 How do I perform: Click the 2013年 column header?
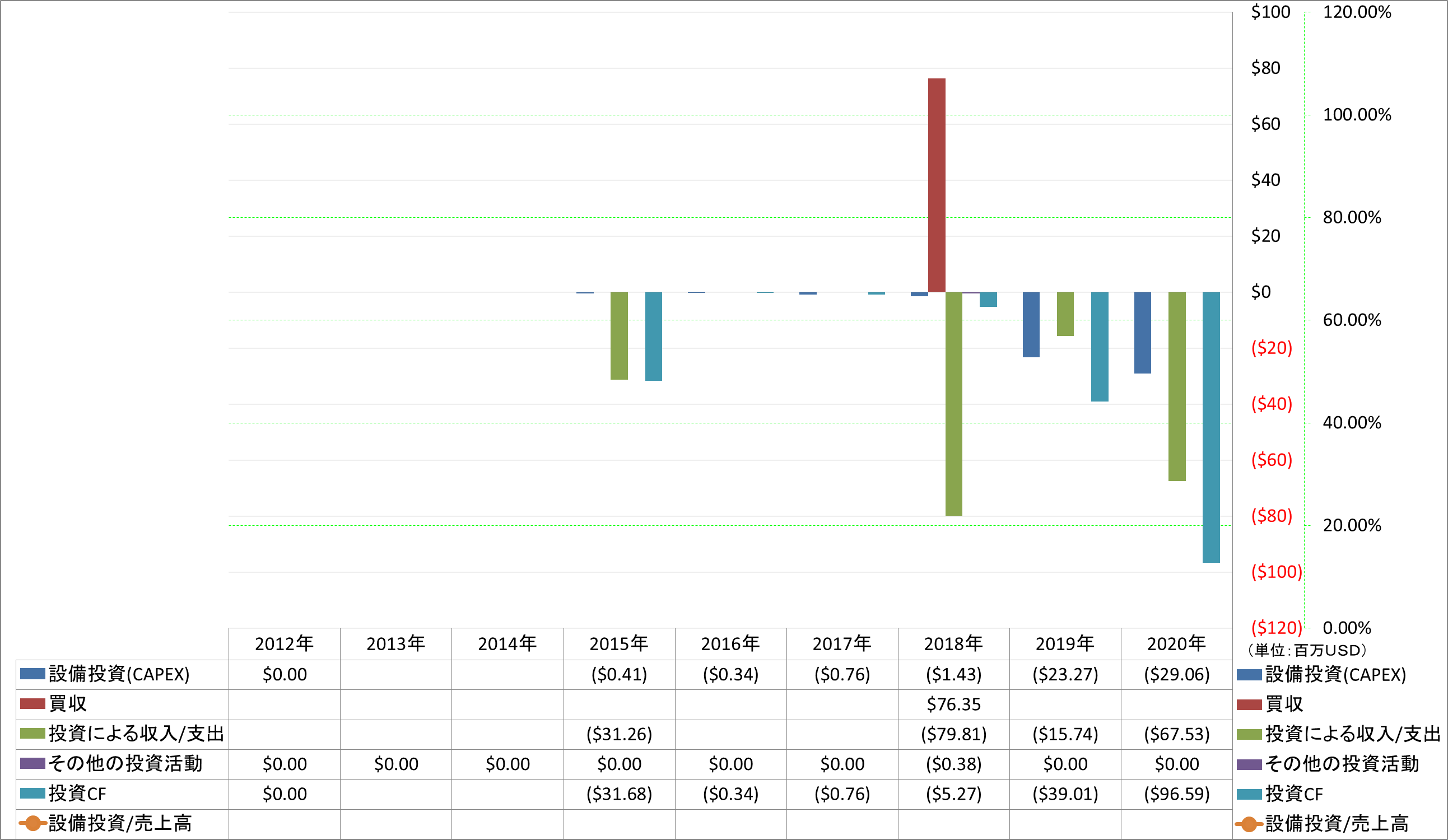click(396, 644)
